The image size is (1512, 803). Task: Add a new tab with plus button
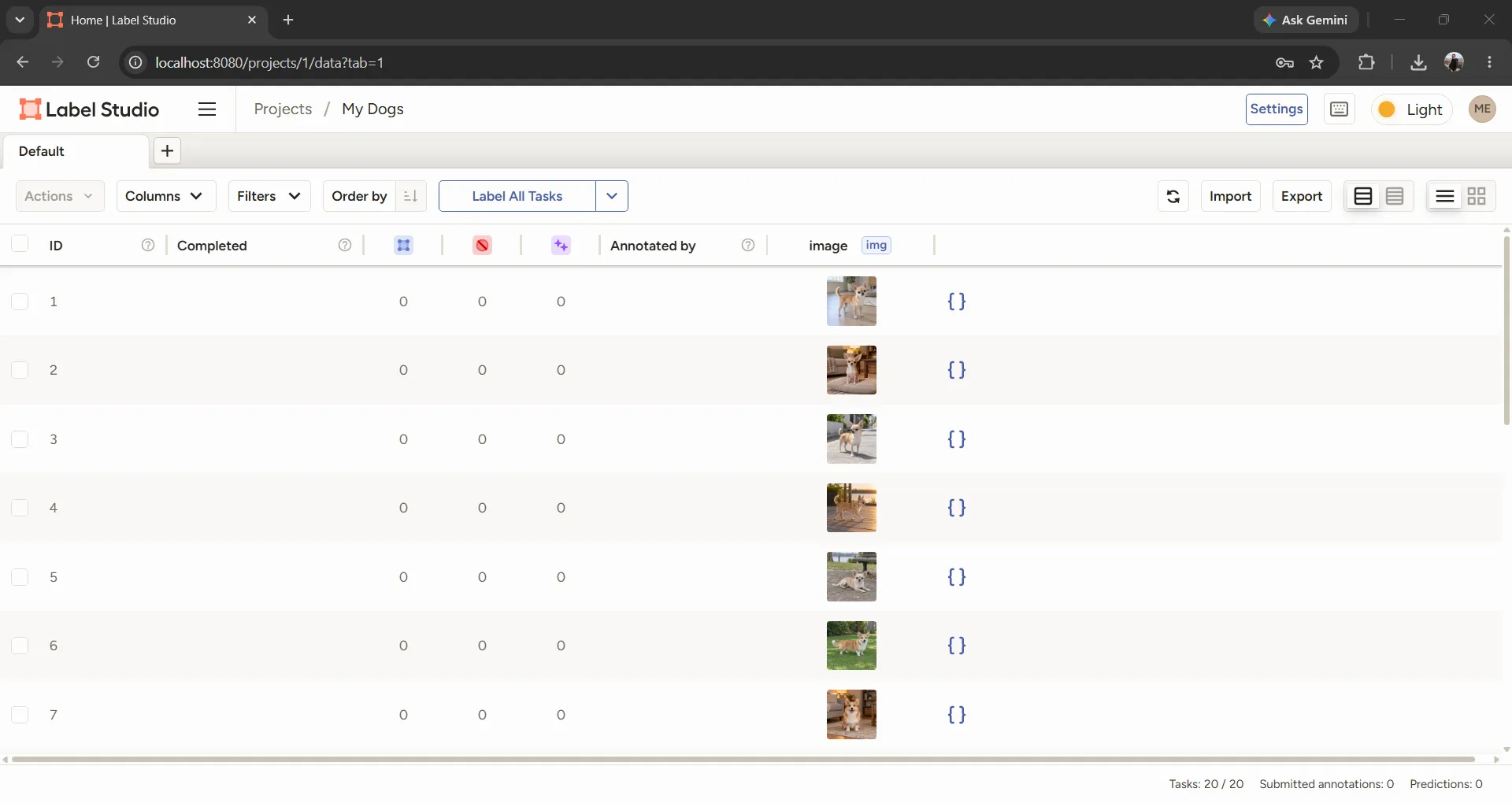click(x=167, y=151)
